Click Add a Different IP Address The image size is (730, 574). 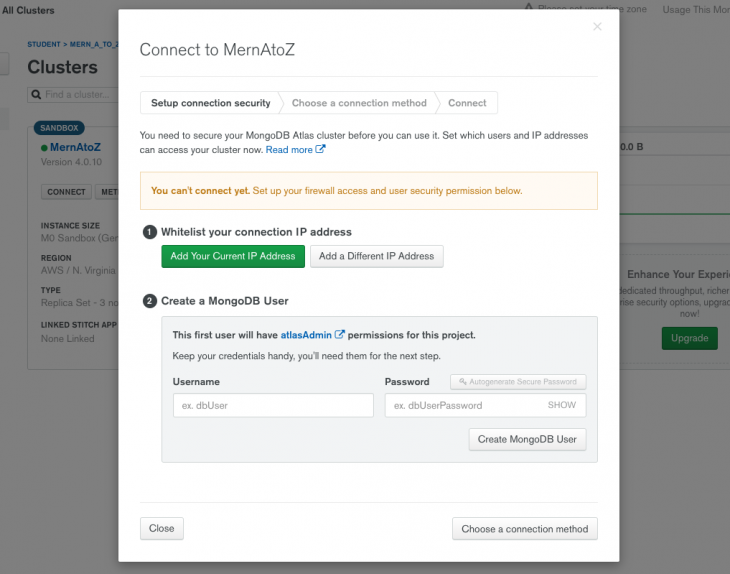[x=376, y=256]
